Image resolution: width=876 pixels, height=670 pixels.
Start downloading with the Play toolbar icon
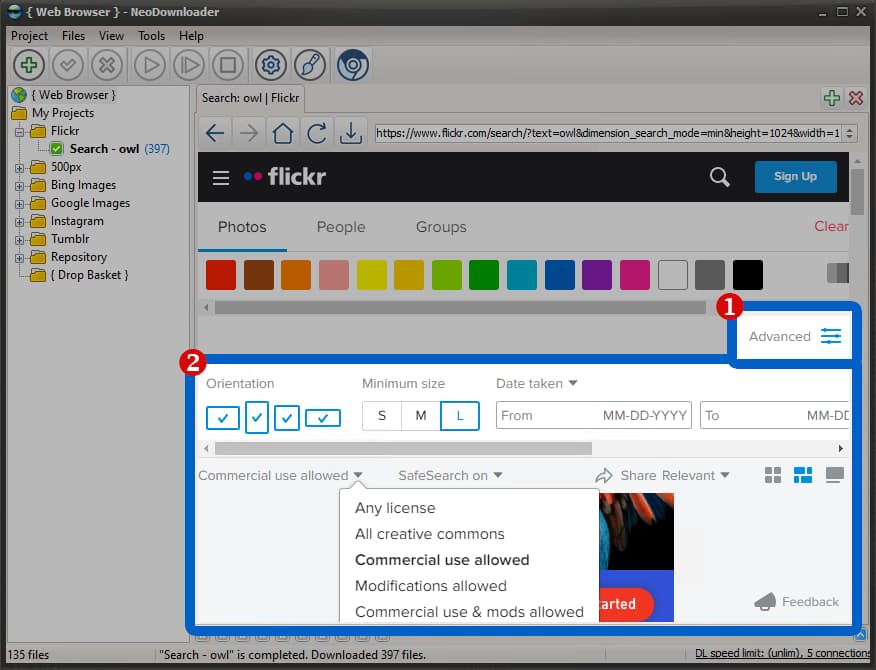point(148,64)
